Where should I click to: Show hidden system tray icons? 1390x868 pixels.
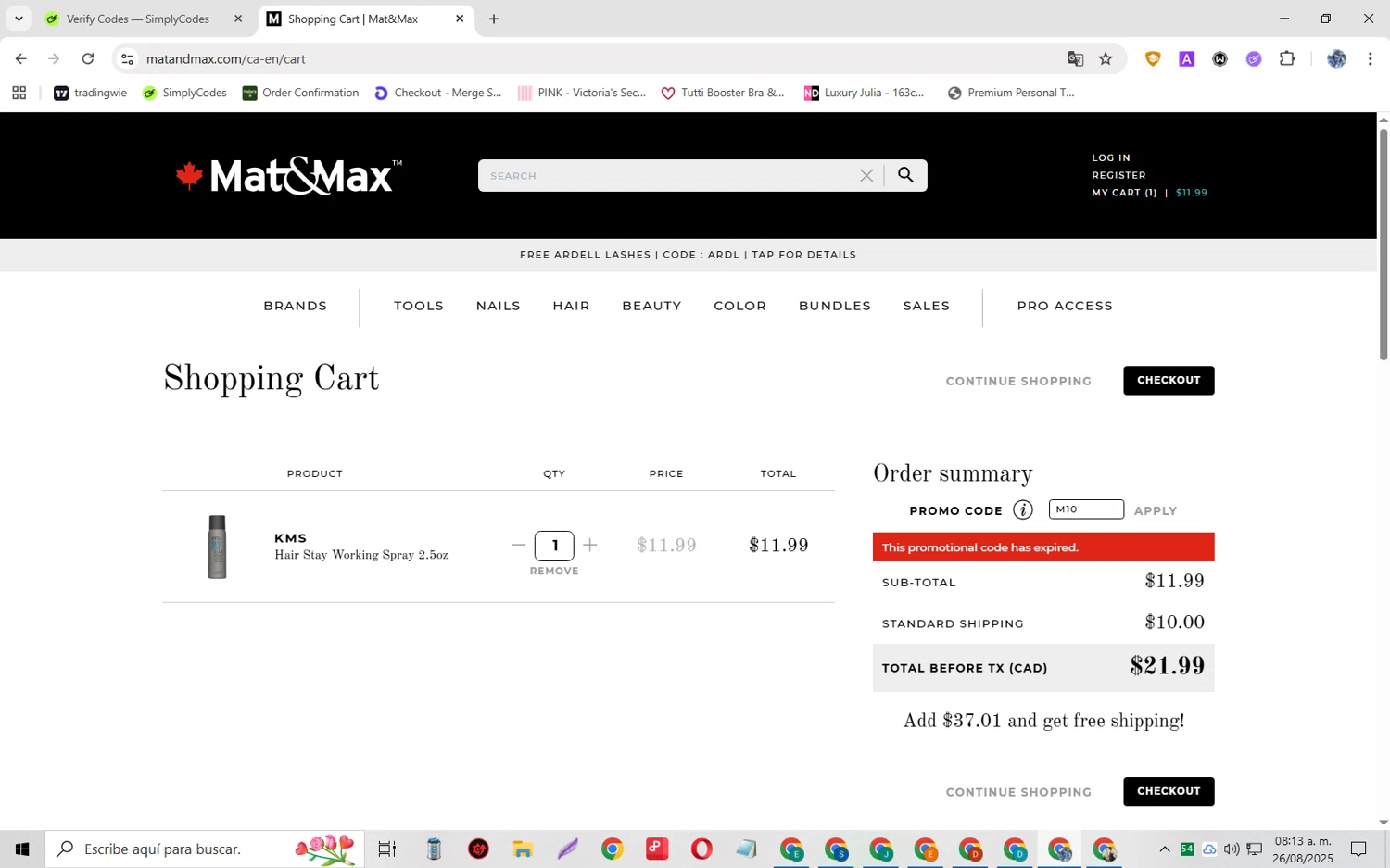(1165, 849)
